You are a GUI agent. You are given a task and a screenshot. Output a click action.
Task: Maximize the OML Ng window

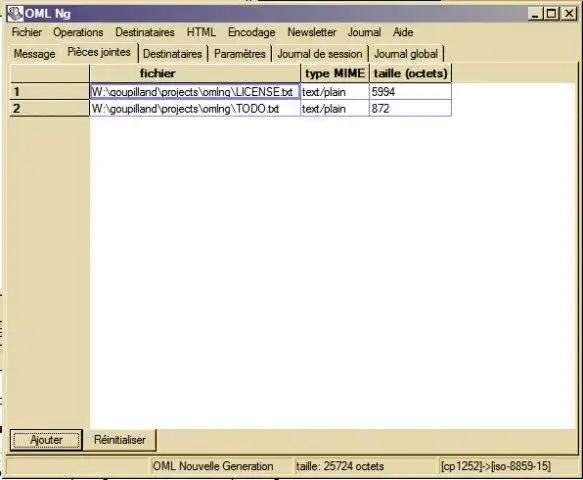coord(551,14)
